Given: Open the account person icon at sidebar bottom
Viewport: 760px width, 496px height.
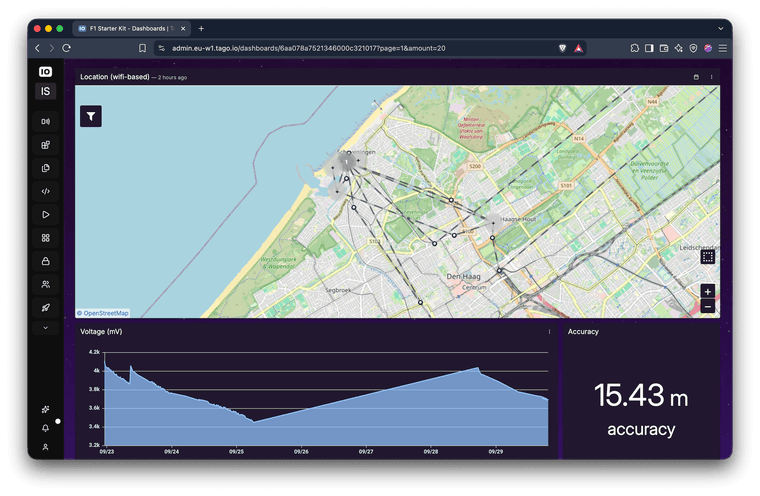Looking at the screenshot, I should pos(45,447).
